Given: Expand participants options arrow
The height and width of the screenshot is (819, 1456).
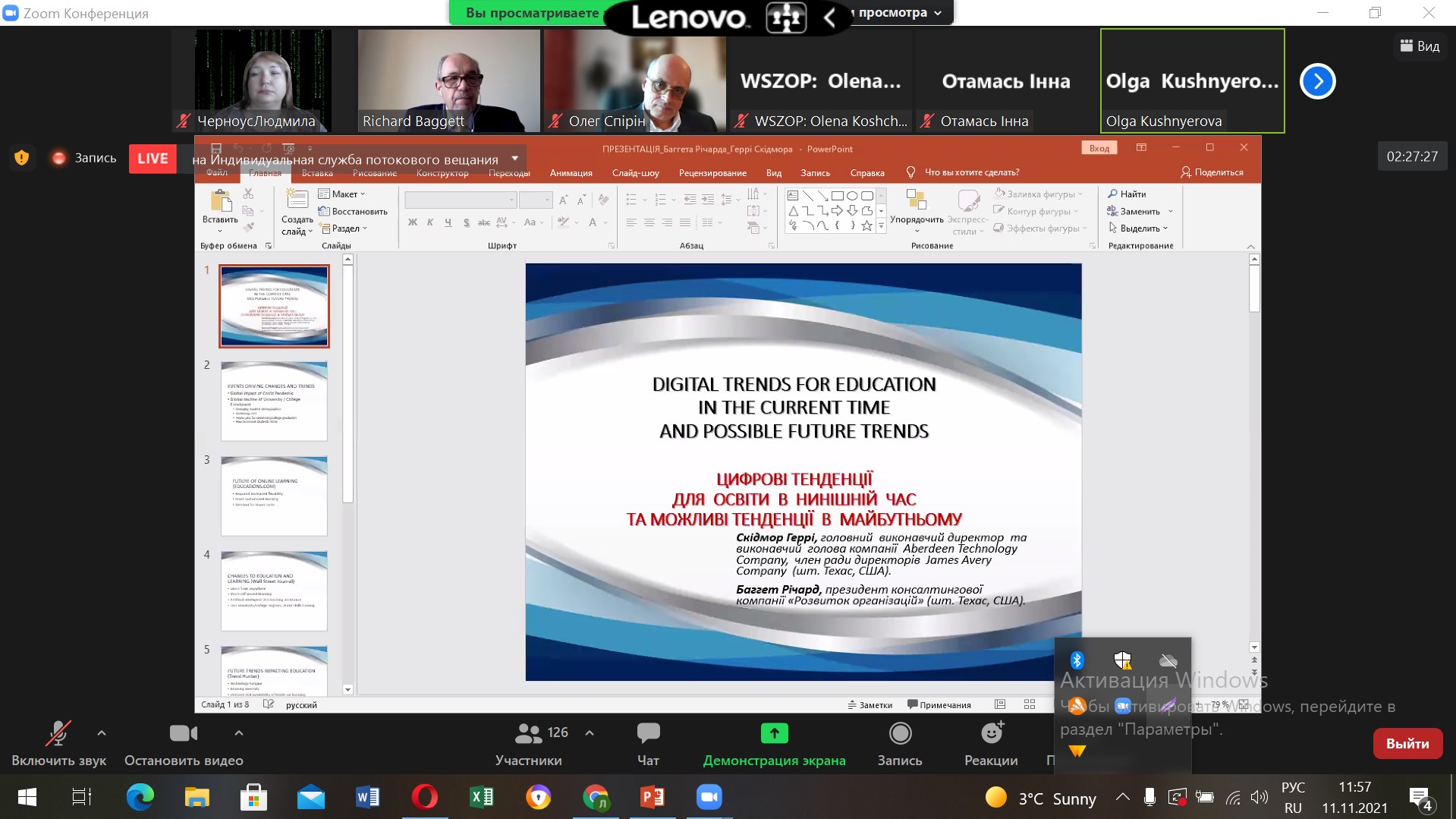Looking at the screenshot, I should 590,733.
